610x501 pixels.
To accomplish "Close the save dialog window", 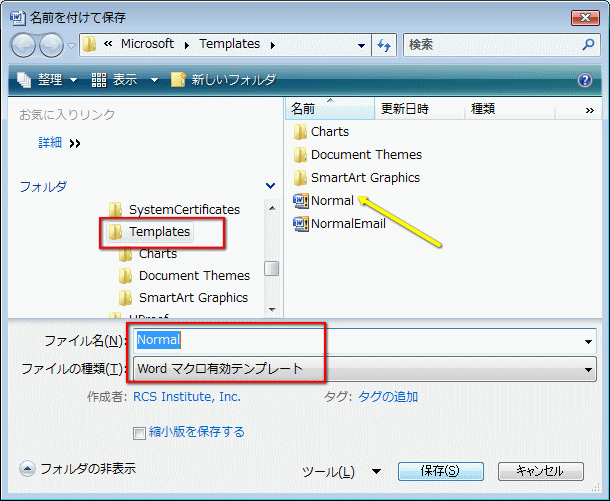I will coord(585,18).
